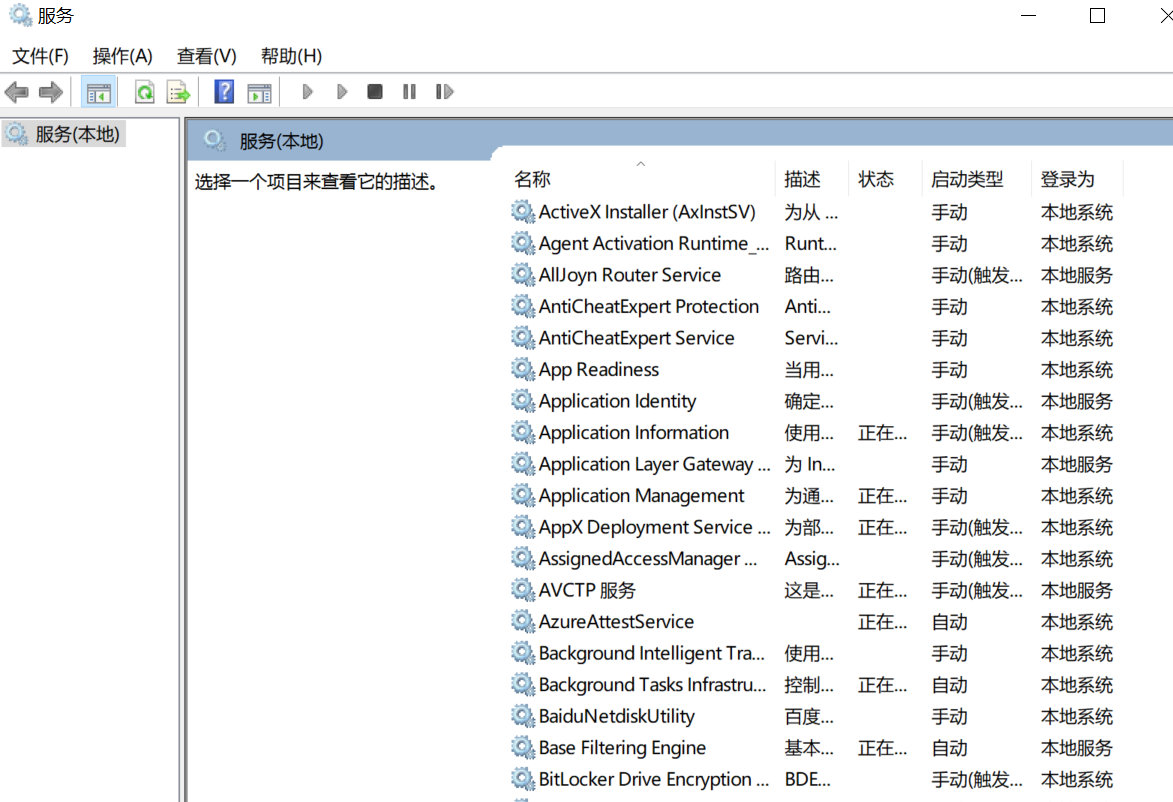Viewport: 1173px width, 802px height.
Task: Go back with the left arrow toolbar icon
Action: point(16,92)
